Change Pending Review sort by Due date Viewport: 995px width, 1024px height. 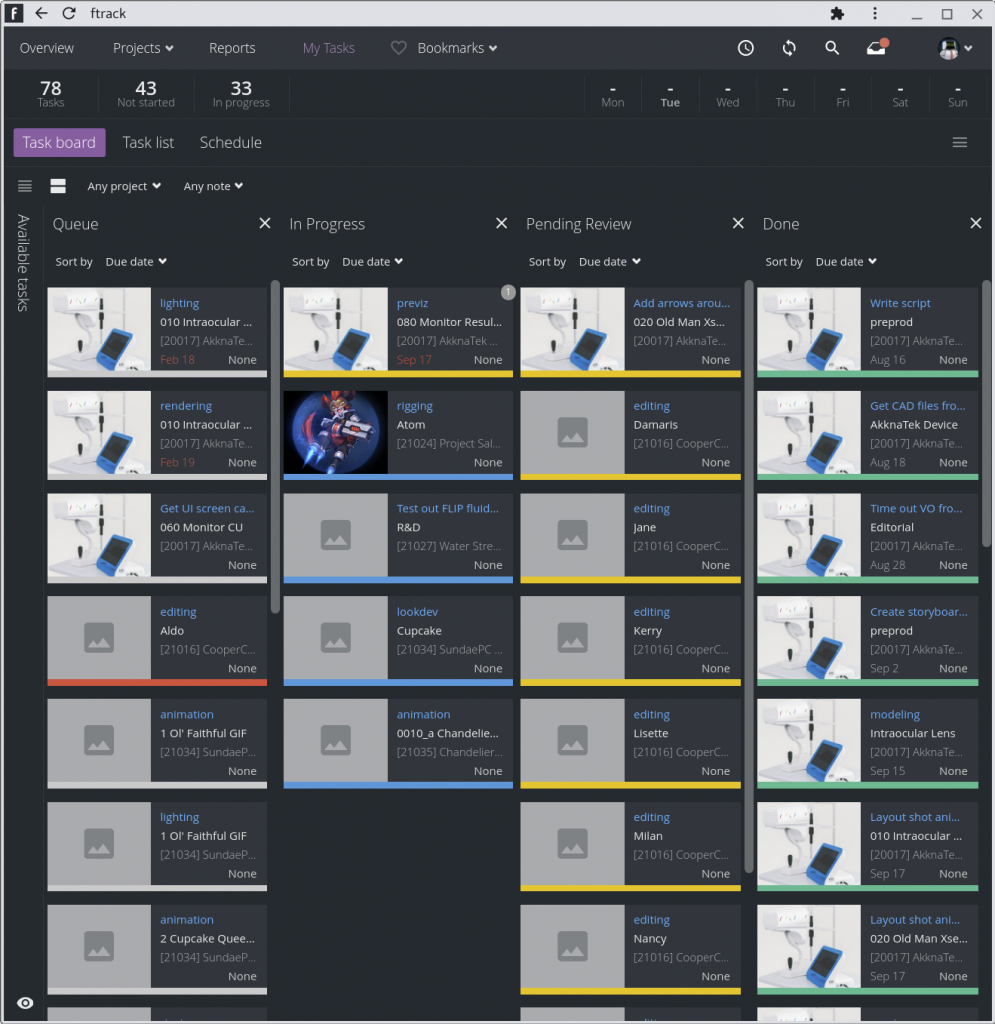(x=610, y=261)
